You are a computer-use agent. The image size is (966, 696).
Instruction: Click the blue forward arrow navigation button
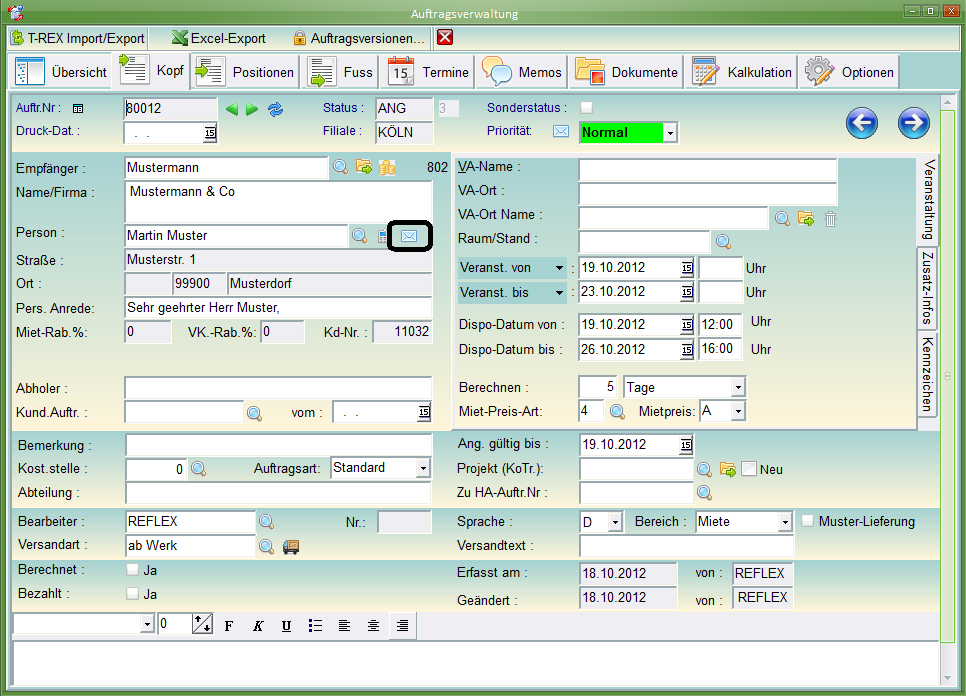pos(913,123)
